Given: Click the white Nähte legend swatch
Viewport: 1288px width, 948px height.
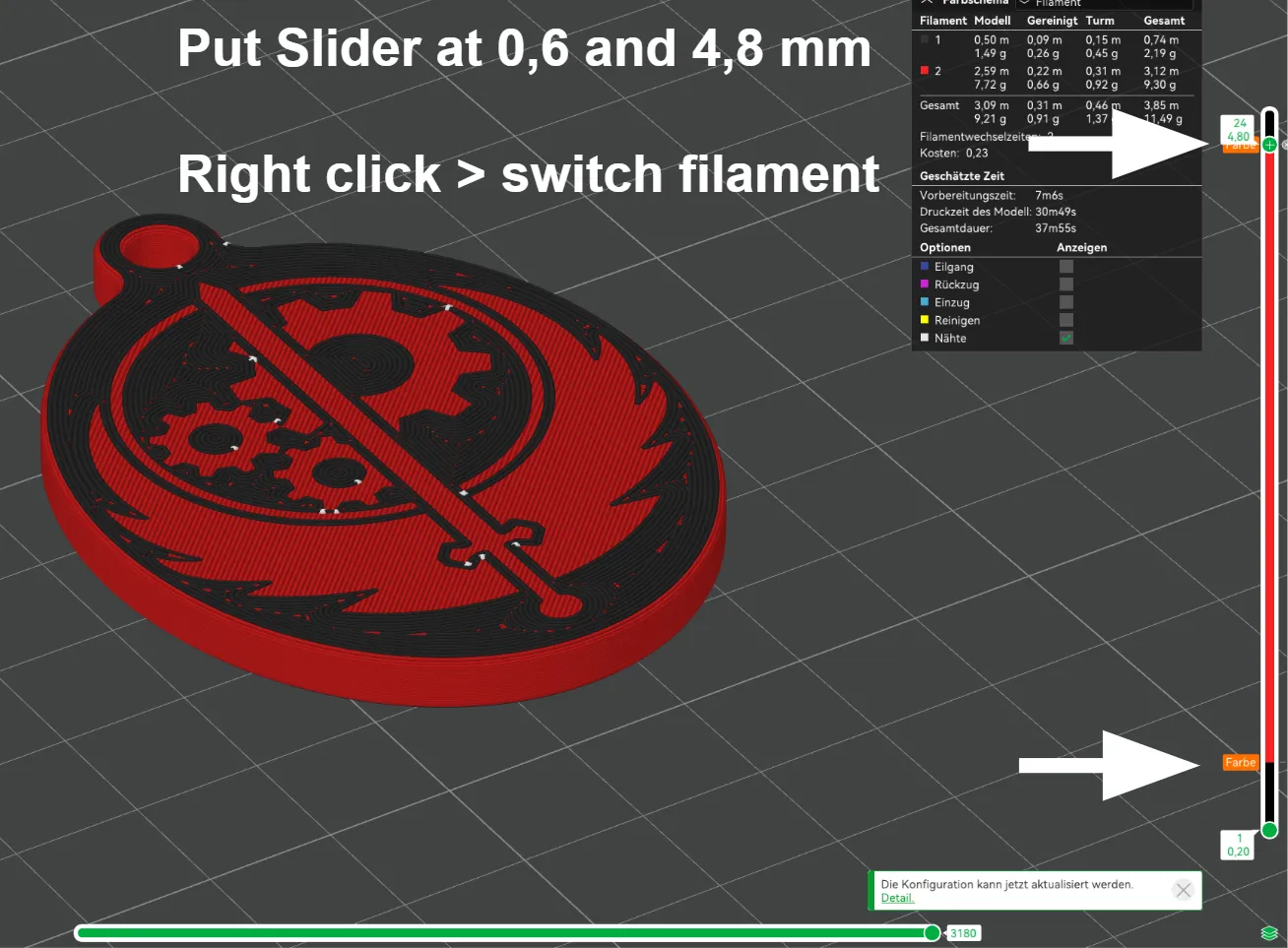Looking at the screenshot, I should tap(925, 338).
